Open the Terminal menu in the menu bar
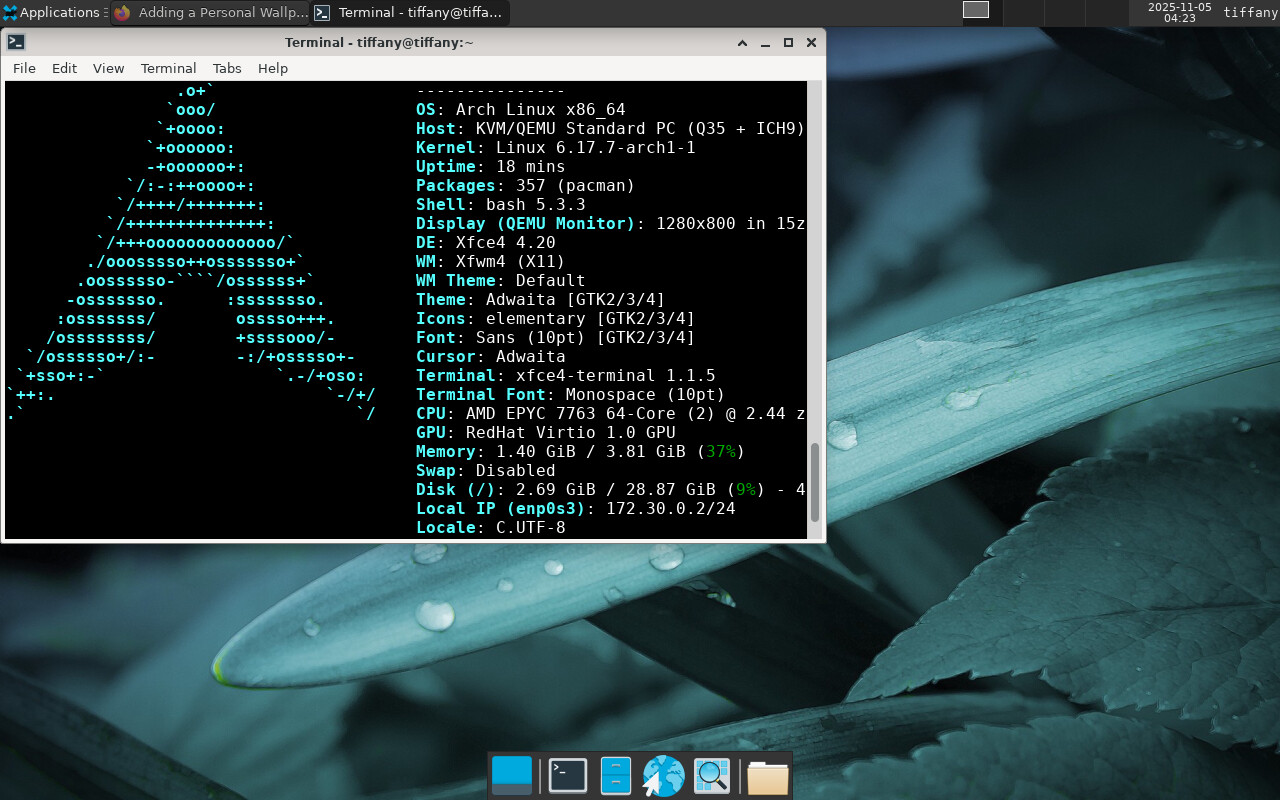The height and width of the screenshot is (800, 1280). [168, 68]
